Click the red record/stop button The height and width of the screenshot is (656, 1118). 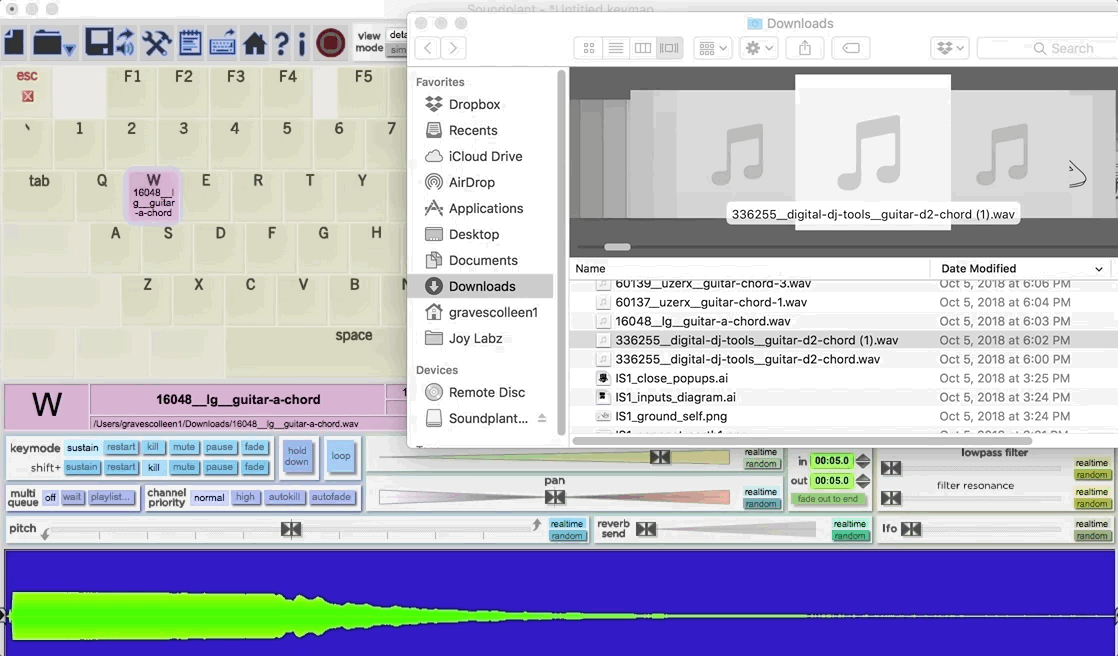click(x=331, y=43)
